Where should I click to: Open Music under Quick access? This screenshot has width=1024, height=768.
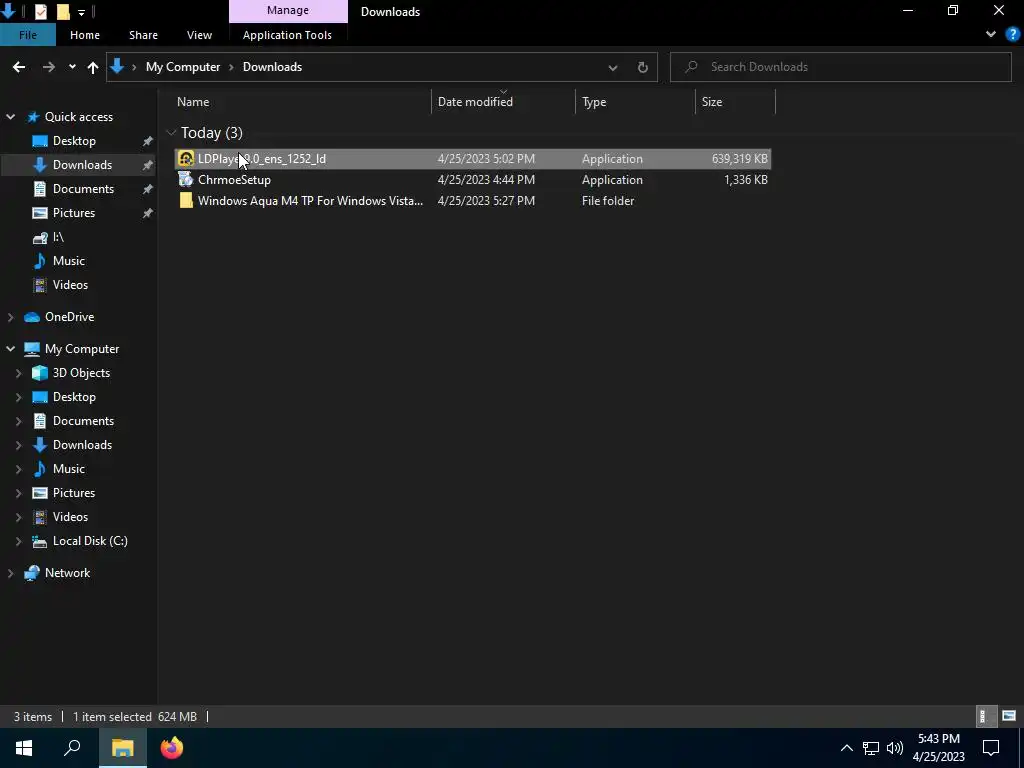(x=69, y=261)
